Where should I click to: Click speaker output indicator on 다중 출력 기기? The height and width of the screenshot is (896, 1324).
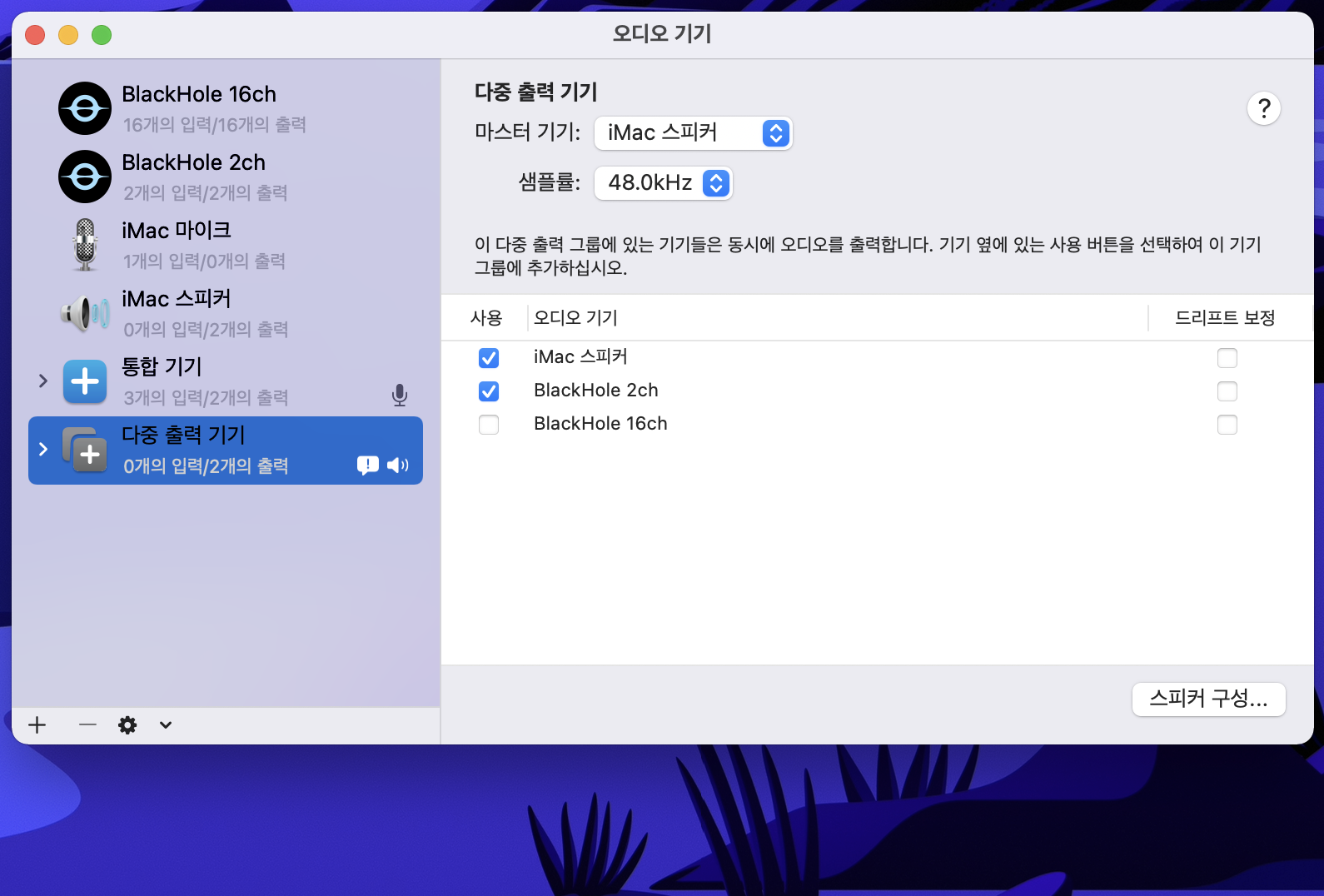point(398,465)
